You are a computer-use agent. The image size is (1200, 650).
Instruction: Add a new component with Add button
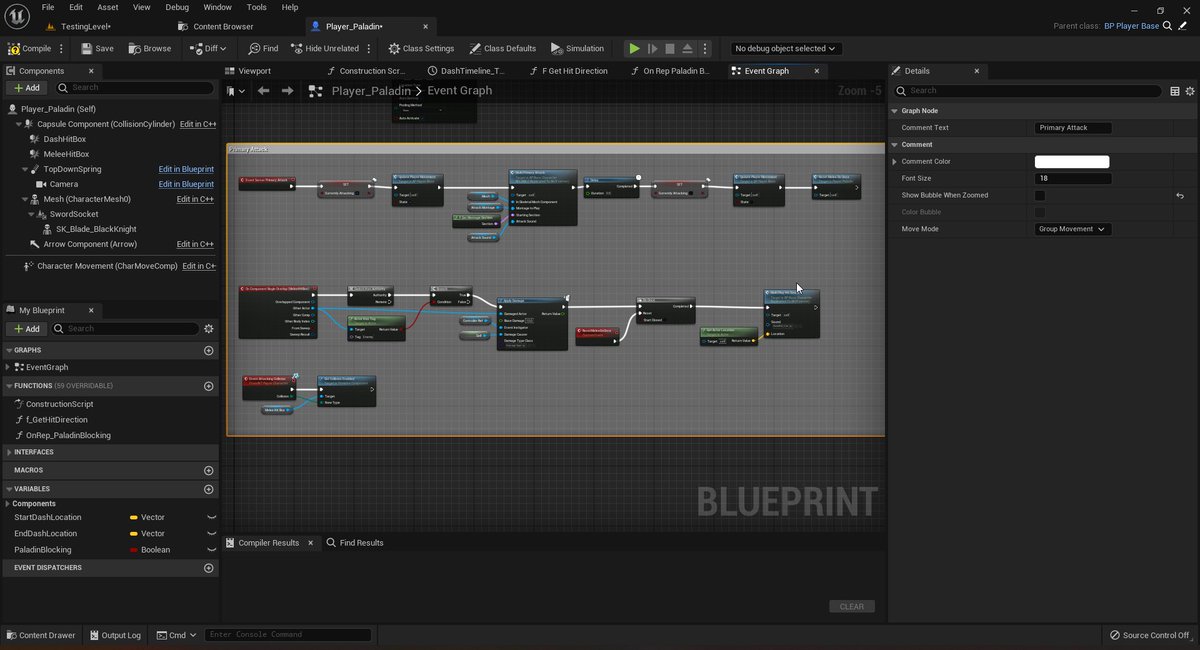click(x=26, y=88)
